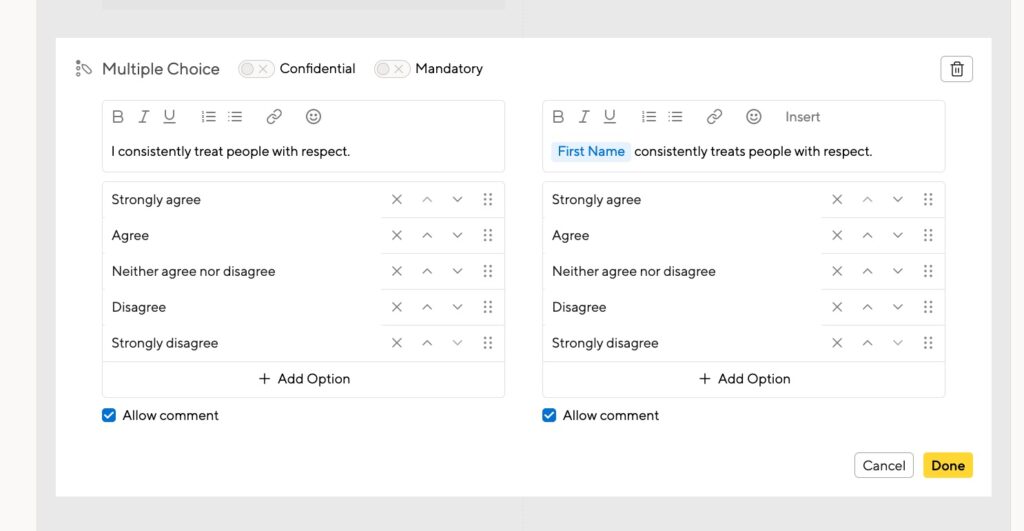Enable the Mandatory toggle
This screenshot has height=531, width=1024.
392,69
